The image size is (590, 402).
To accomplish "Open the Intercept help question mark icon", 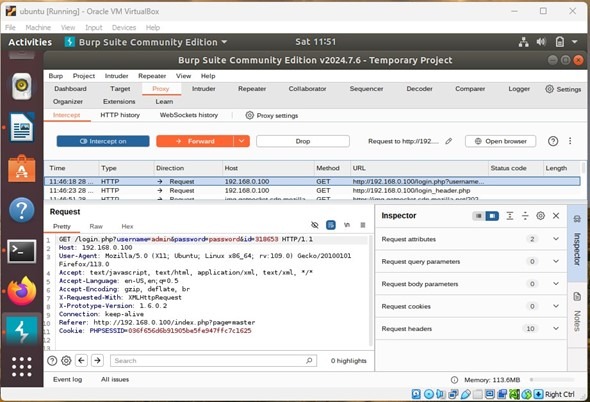I will click(x=553, y=141).
